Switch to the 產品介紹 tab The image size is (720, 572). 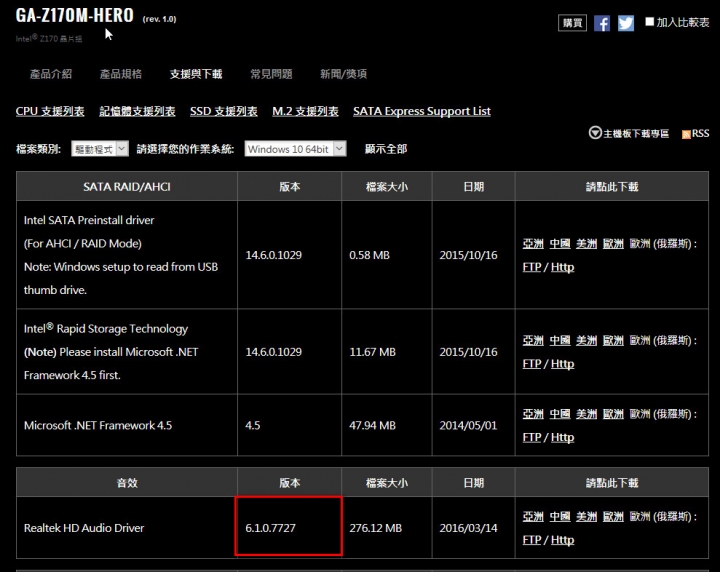point(51,74)
